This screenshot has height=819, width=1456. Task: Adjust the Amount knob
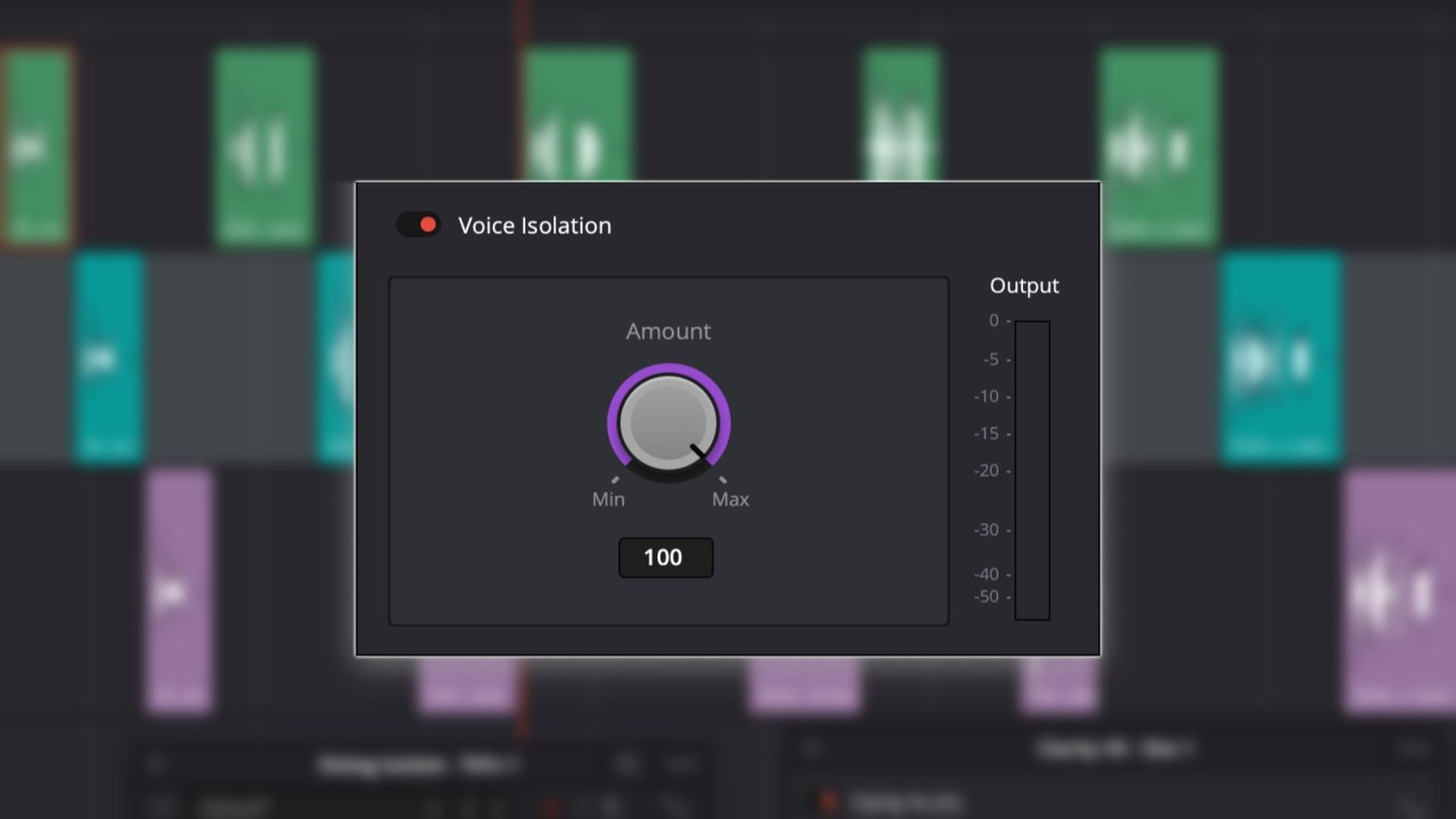pos(668,422)
